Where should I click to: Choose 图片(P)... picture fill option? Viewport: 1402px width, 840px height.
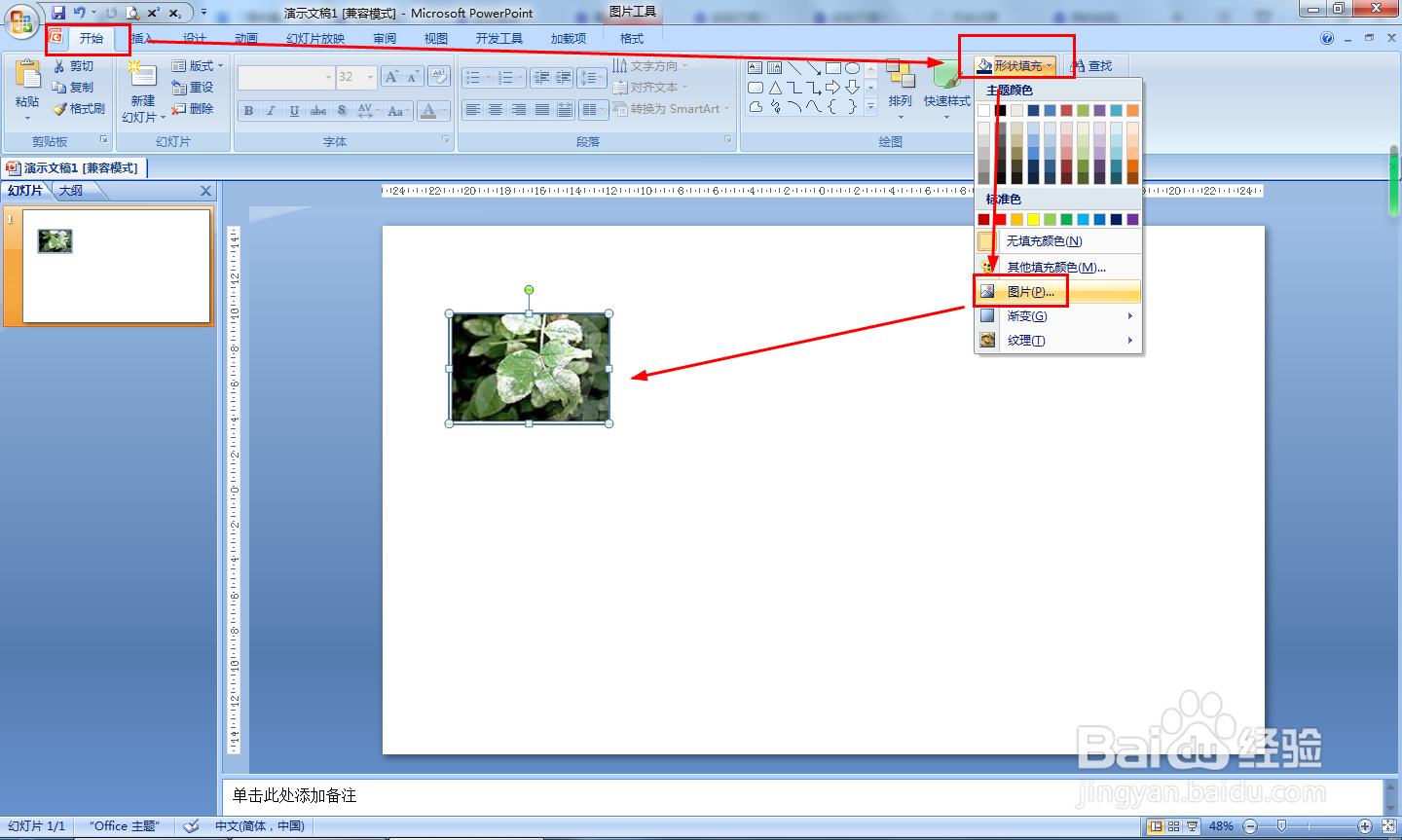1058,292
